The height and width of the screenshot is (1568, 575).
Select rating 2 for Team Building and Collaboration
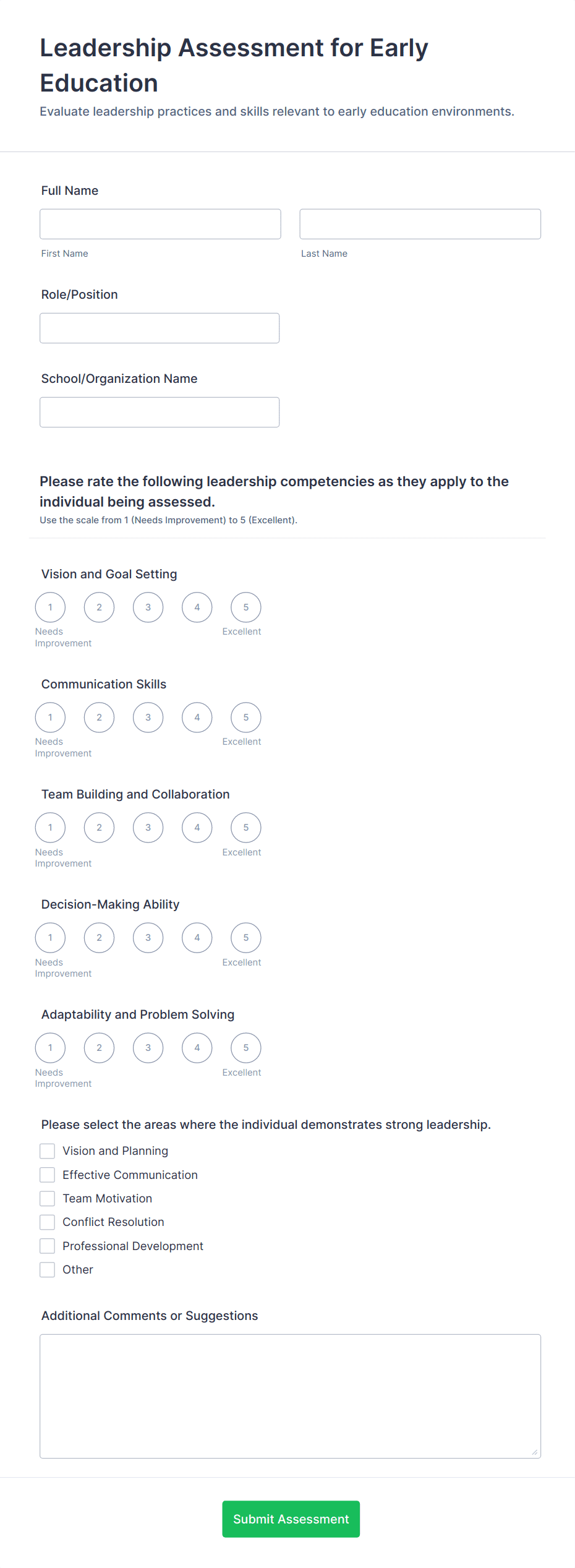(x=99, y=827)
